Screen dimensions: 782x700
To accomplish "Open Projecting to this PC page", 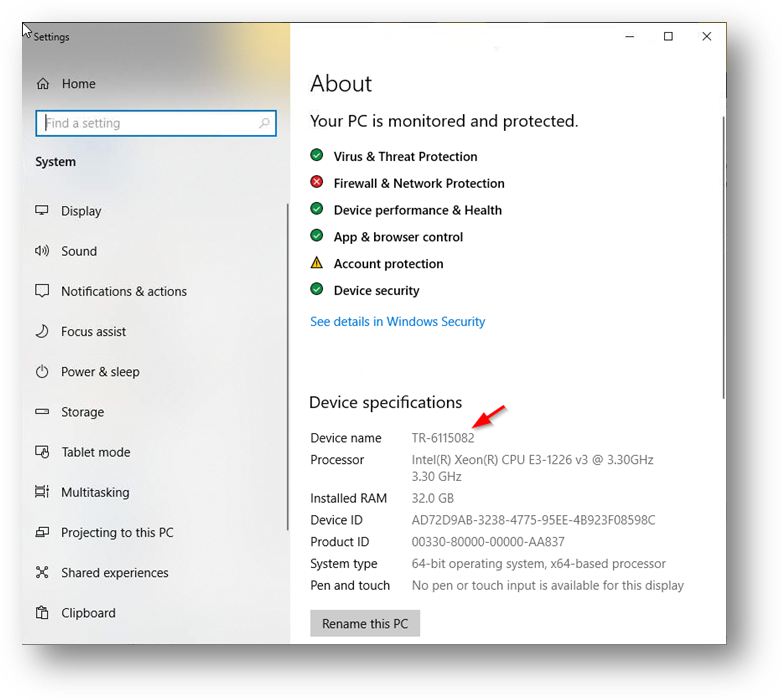I will tap(116, 533).
